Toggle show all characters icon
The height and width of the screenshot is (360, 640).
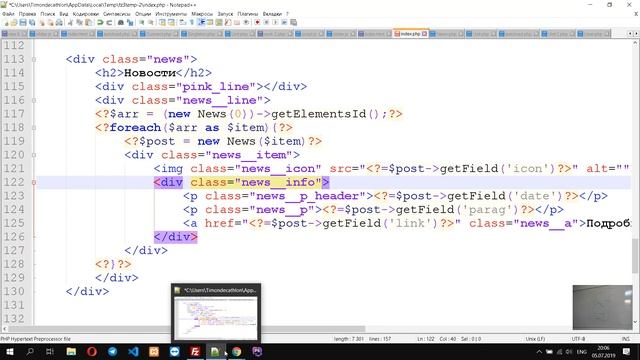click(x=191, y=22)
